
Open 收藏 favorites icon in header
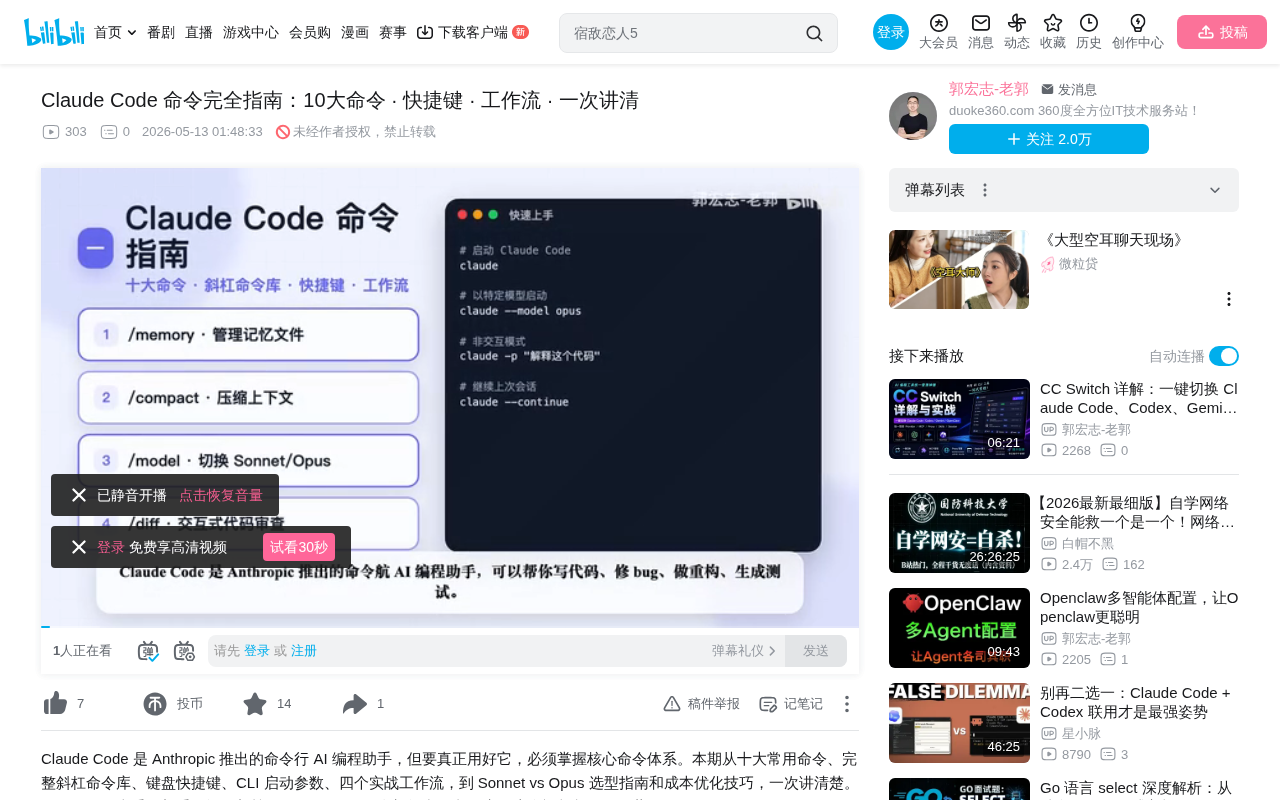click(x=1053, y=23)
